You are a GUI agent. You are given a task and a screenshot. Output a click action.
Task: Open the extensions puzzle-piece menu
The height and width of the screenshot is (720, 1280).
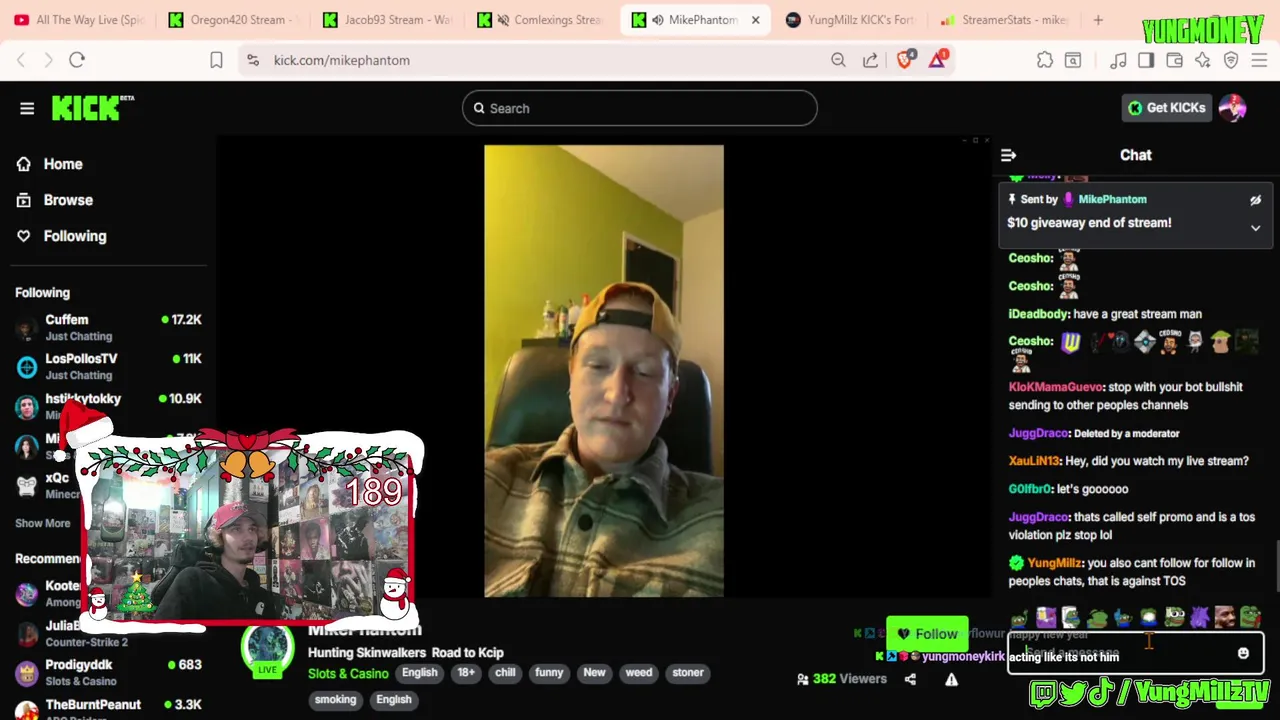click(x=1045, y=60)
